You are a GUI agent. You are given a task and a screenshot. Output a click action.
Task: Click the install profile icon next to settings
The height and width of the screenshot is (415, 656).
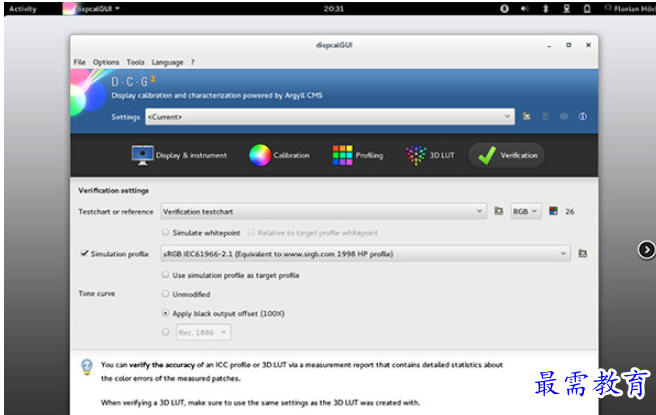[564, 116]
